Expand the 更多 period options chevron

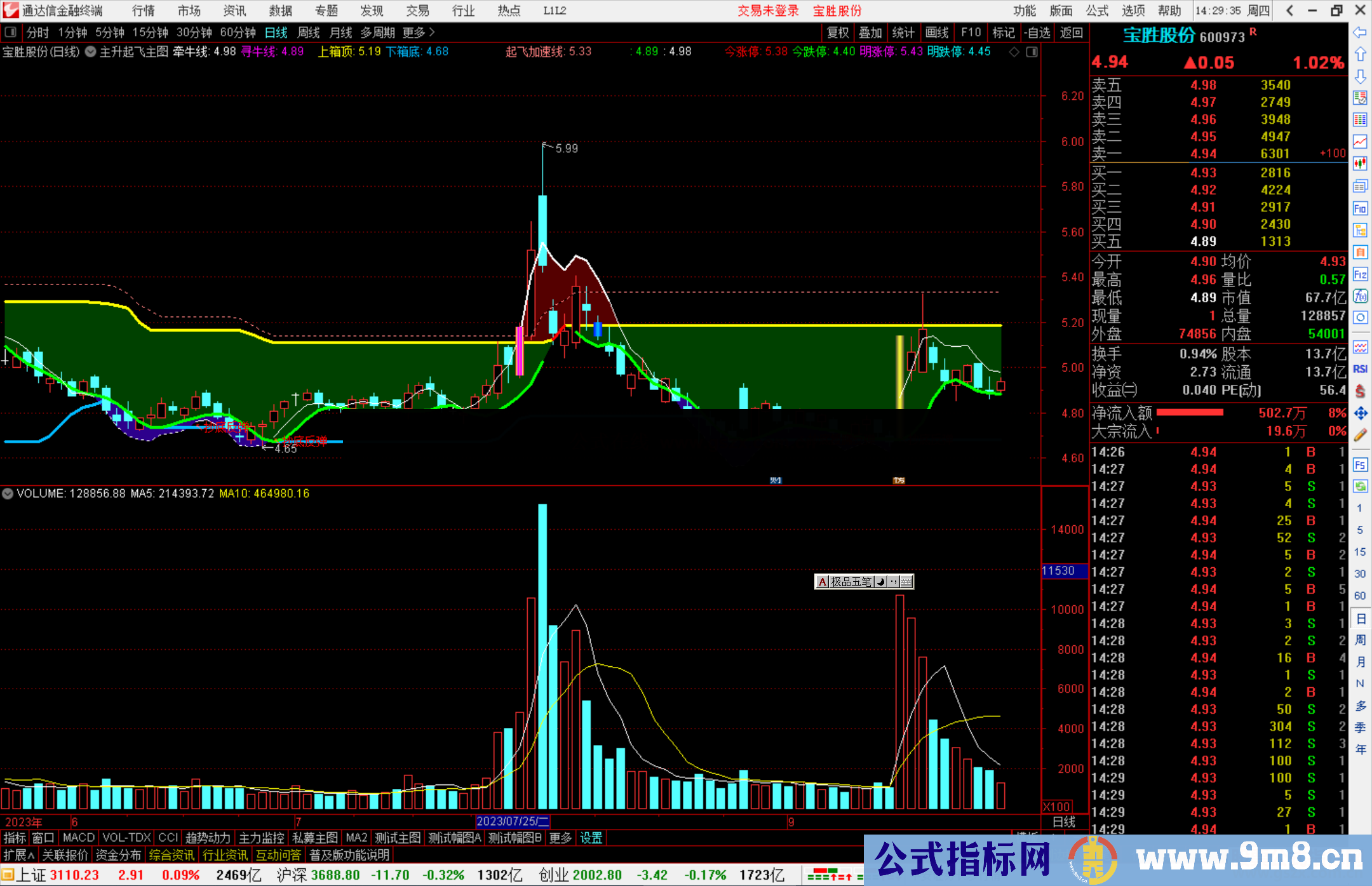tap(432, 32)
